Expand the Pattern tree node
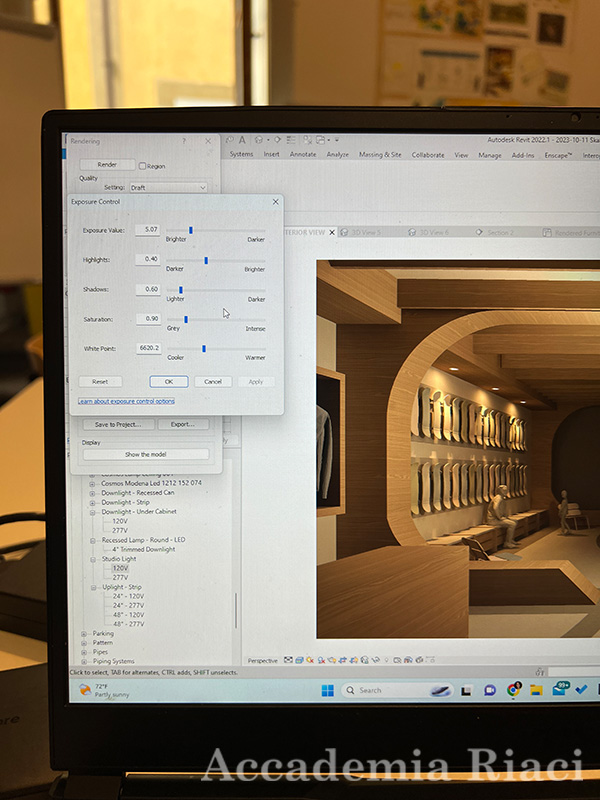The width and height of the screenshot is (600, 800). pos(84,643)
